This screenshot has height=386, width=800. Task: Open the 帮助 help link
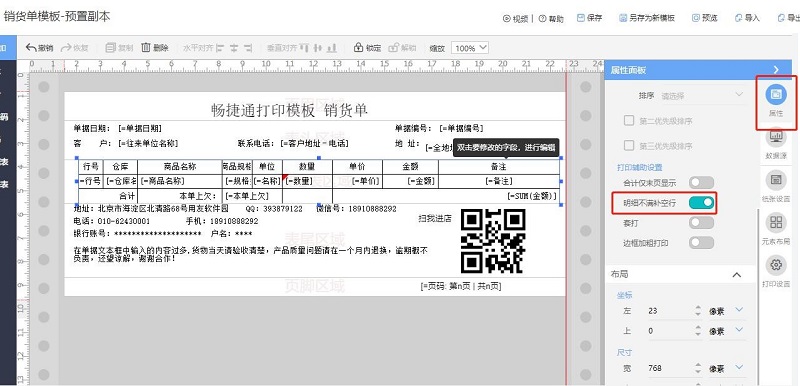551,18
